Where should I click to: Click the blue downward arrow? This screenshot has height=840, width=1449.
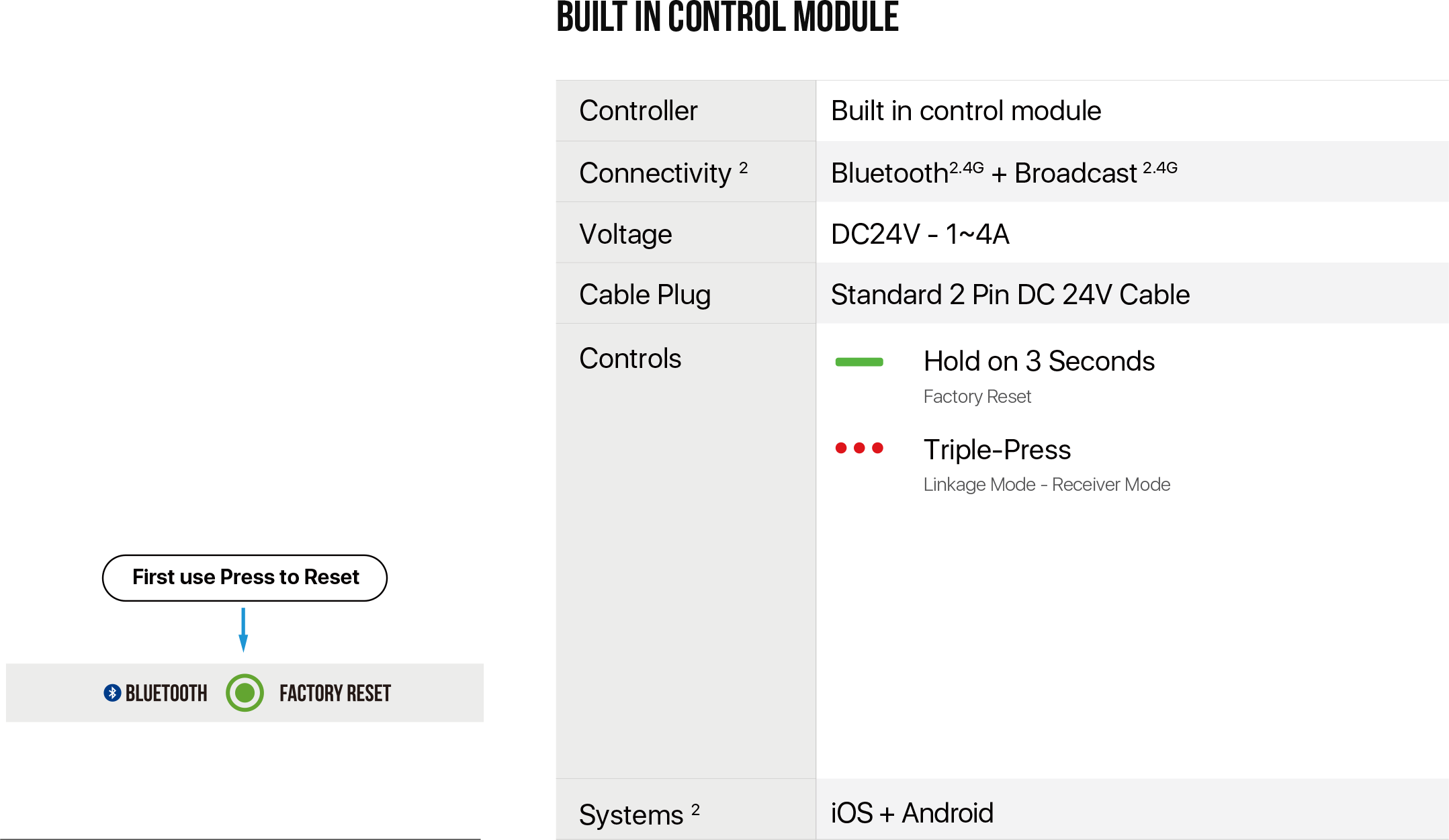[x=243, y=630]
